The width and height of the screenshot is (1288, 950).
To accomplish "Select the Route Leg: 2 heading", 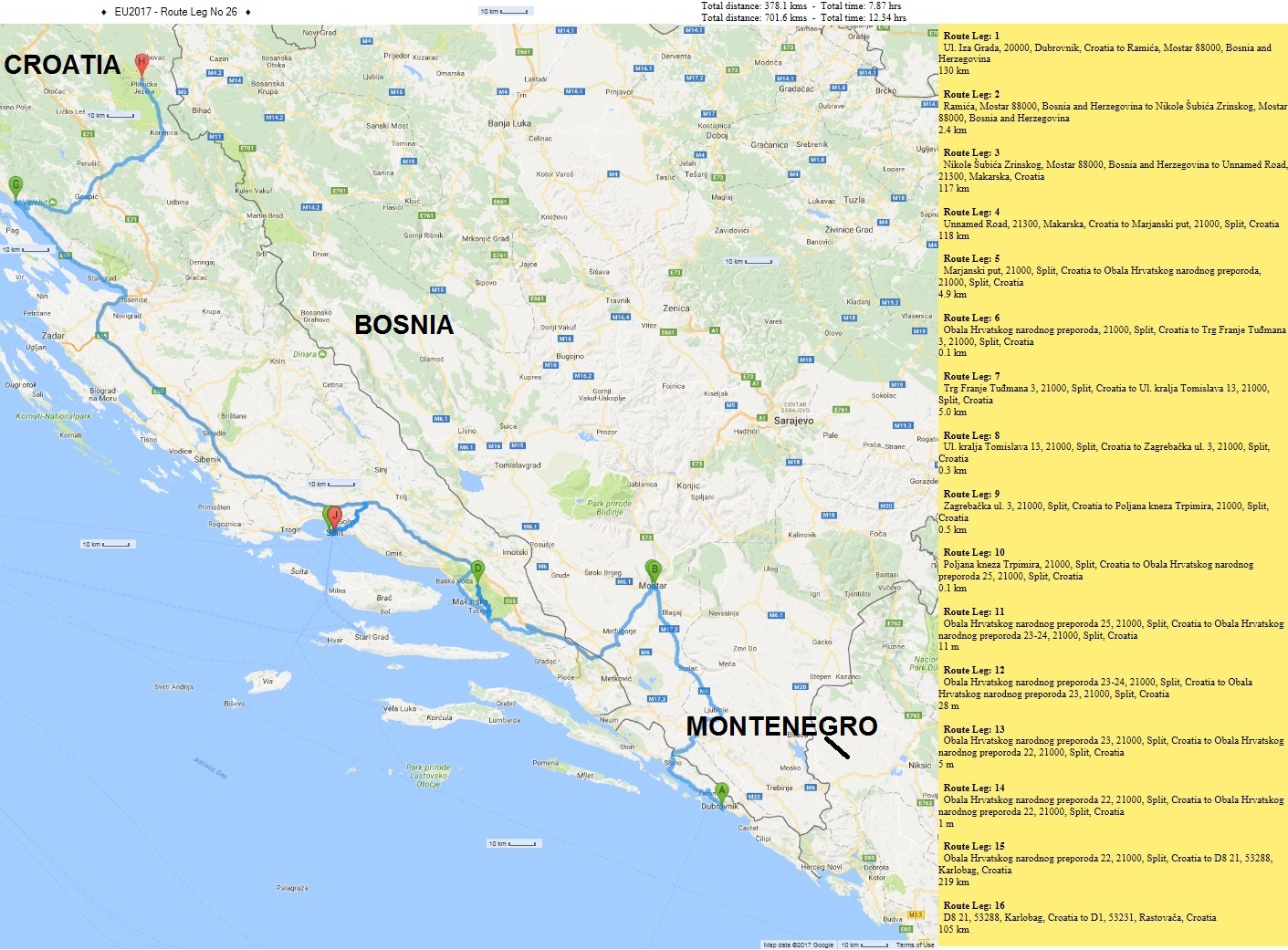I will [x=971, y=94].
